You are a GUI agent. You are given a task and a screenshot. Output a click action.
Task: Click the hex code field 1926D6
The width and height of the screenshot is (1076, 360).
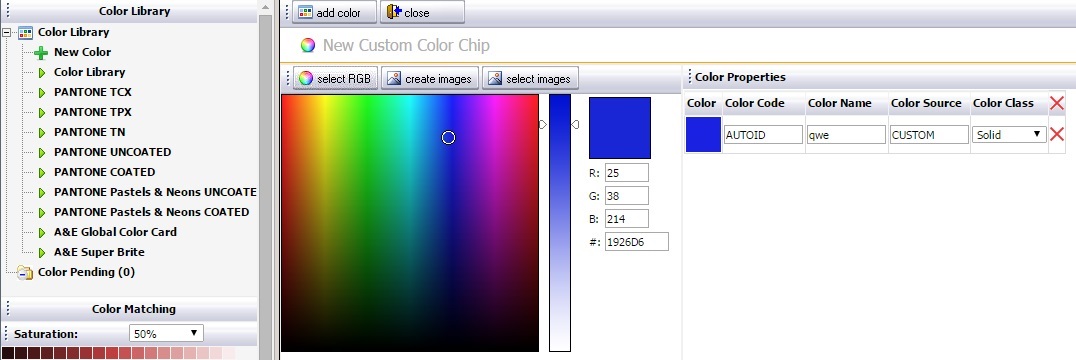click(x=637, y=241)
